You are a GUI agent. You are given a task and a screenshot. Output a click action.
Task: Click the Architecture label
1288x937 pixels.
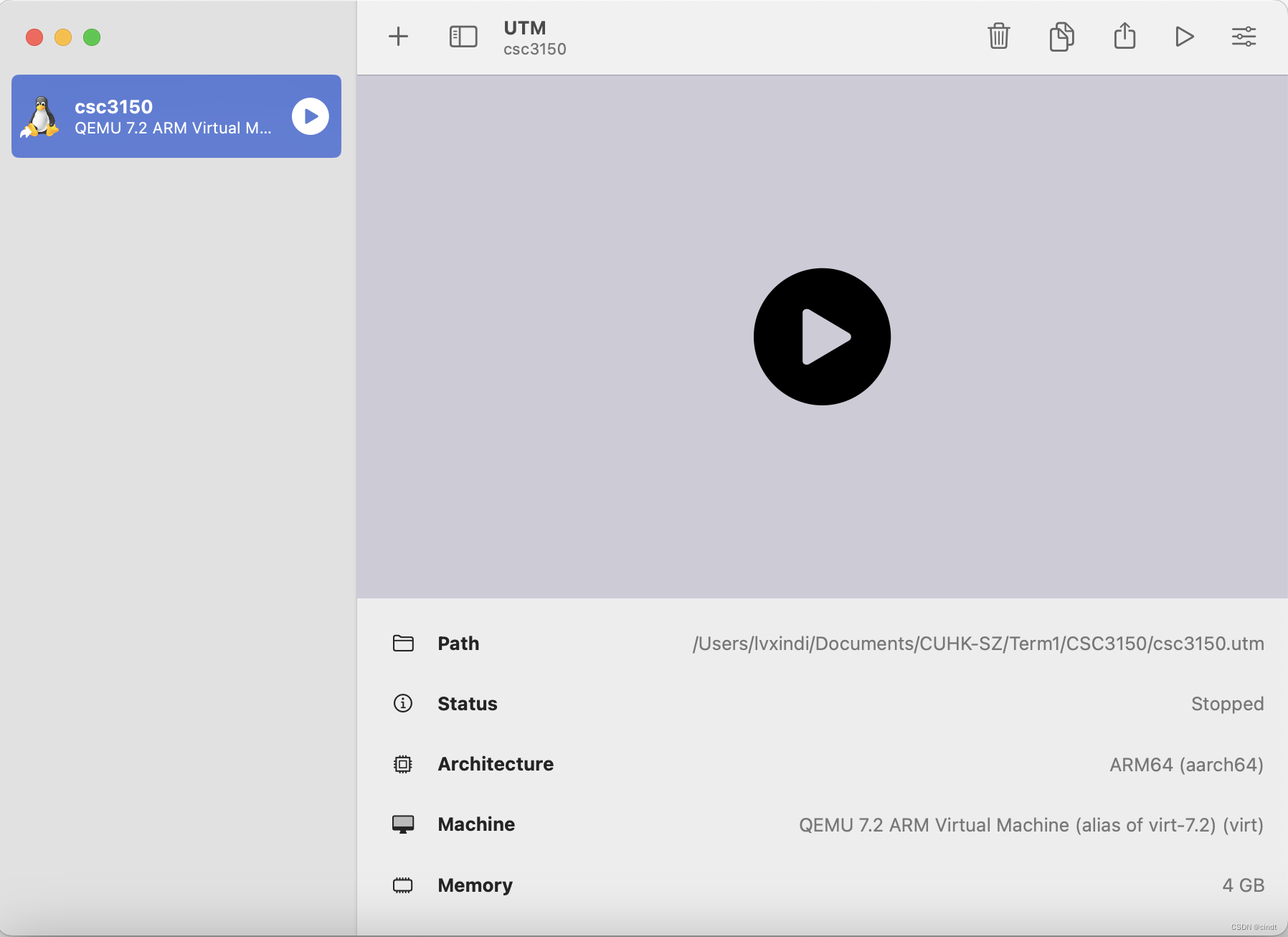coord(496,764)
